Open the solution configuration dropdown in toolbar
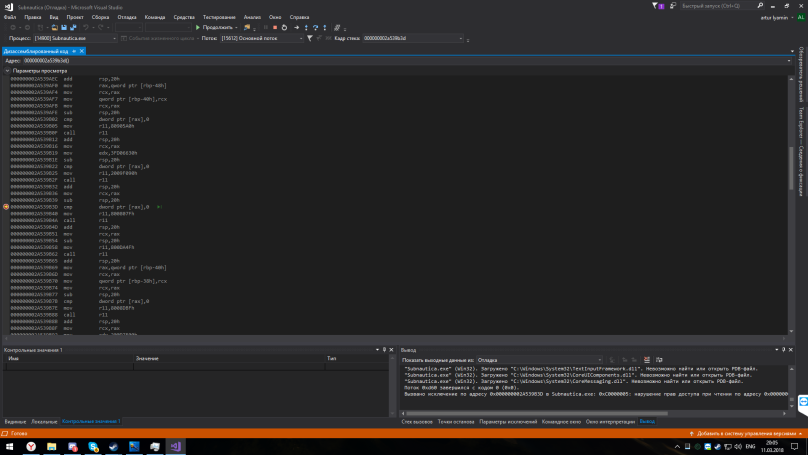Viewport: 808px width, 455px height. pos(129,27)
